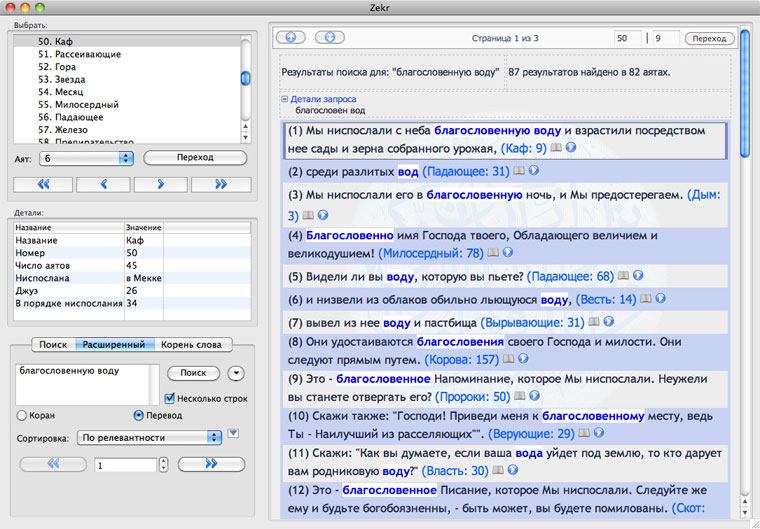Click Значение column header in details table
Screen dimensions: 760x529
click(144, 227)
